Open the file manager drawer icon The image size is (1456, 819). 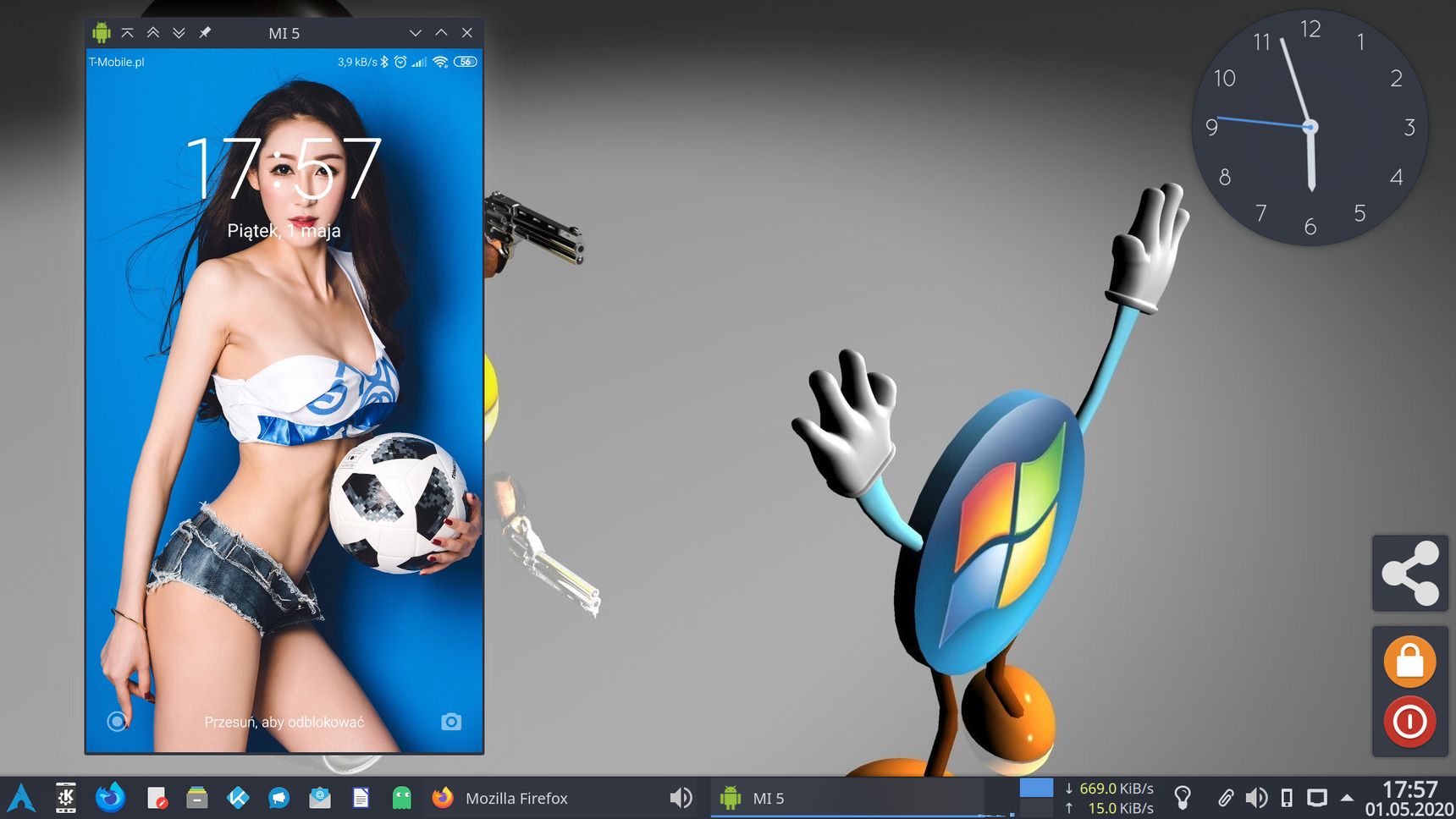pyautogui.click(x=197, y=798)
